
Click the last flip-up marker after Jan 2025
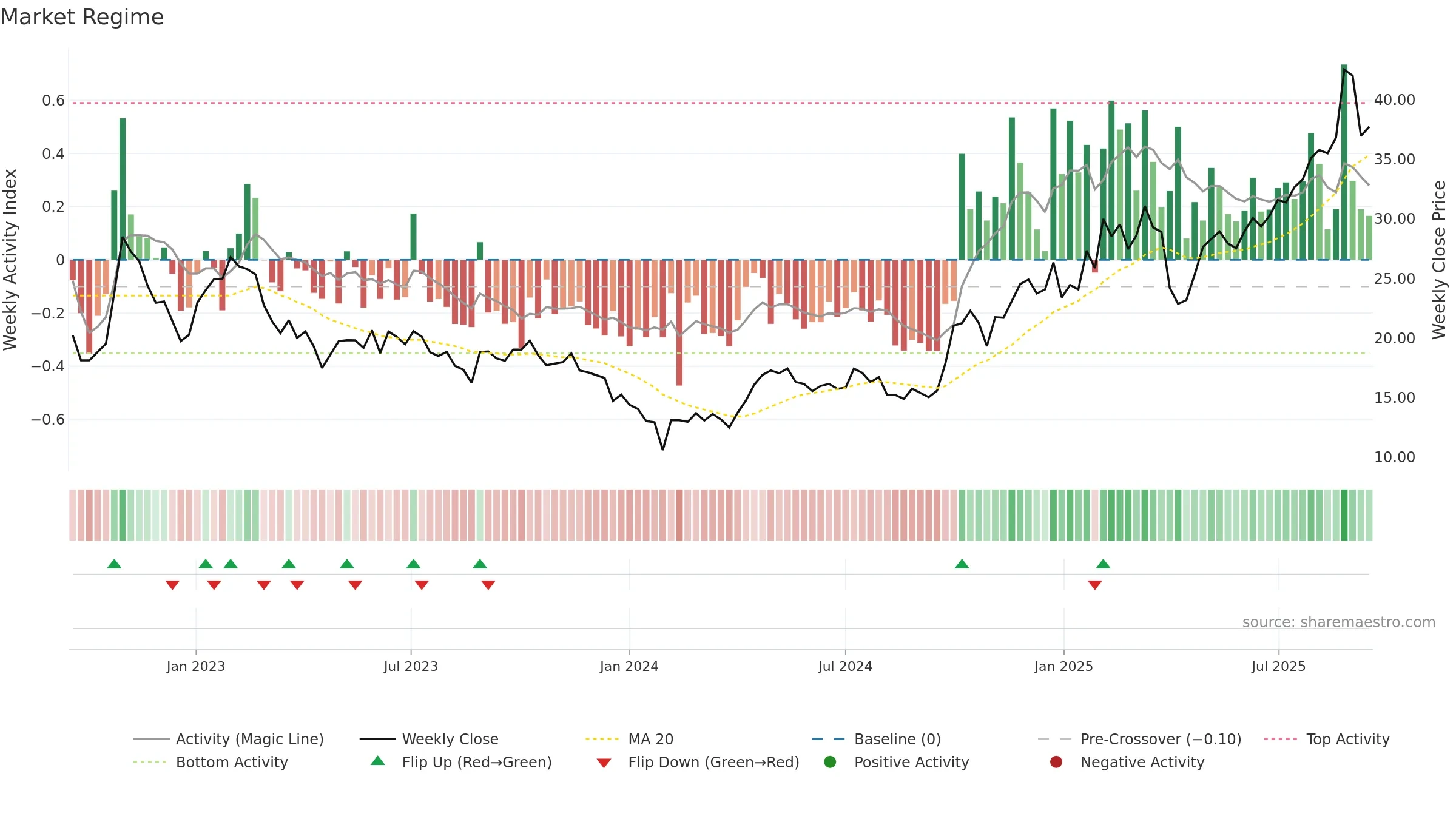tap(1103, 564)
